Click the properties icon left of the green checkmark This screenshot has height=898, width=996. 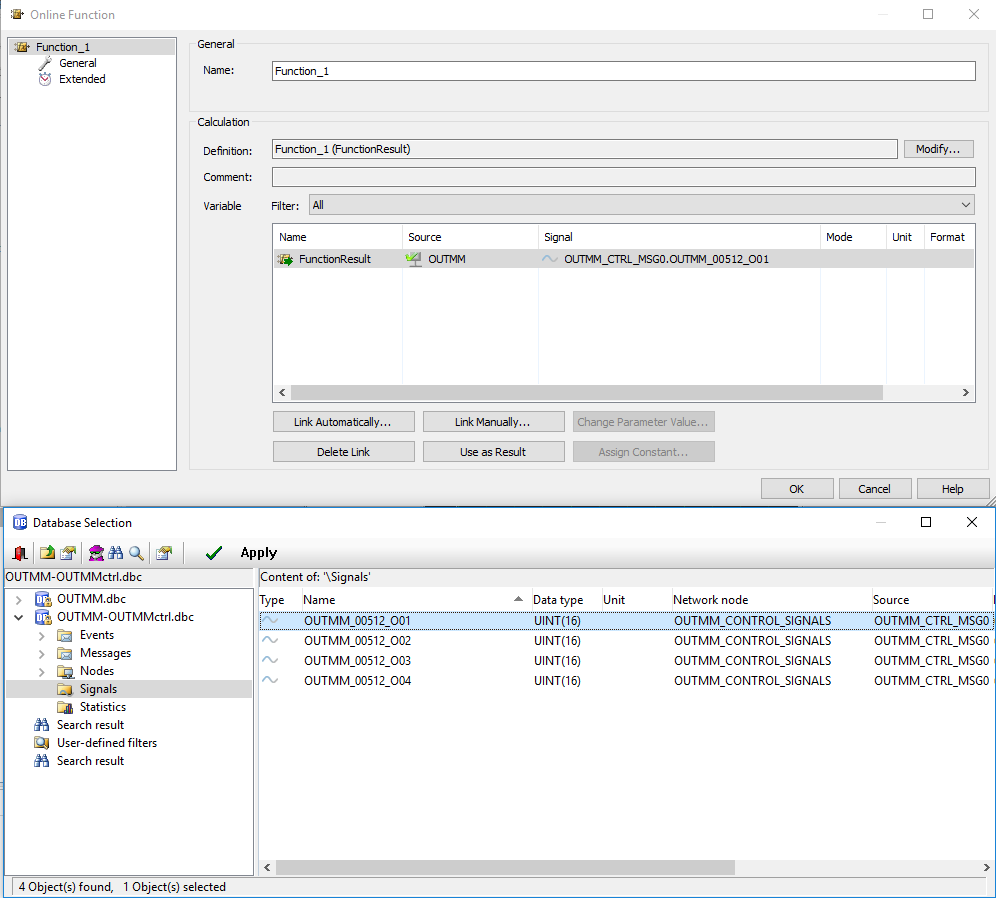tap(164, 553)
